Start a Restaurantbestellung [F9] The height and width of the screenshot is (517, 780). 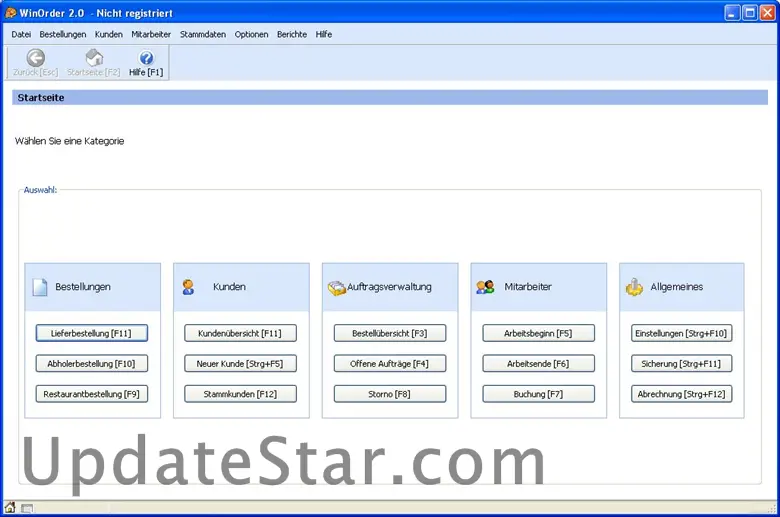[92, 394]
